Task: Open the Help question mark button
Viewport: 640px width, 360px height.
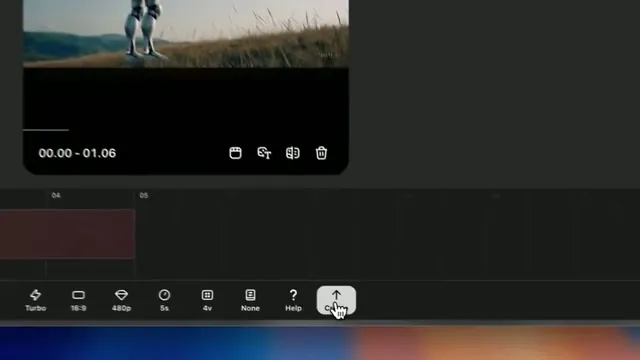Action: [x=293, y=300]
